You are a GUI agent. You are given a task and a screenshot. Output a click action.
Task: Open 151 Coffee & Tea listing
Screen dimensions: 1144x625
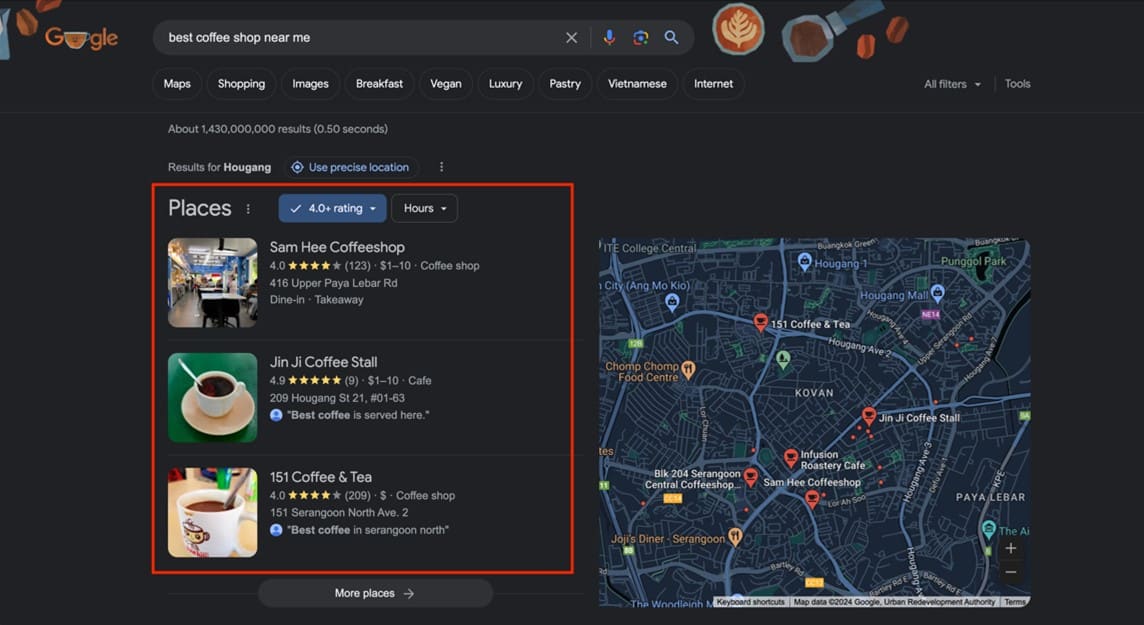pos(321,477)
